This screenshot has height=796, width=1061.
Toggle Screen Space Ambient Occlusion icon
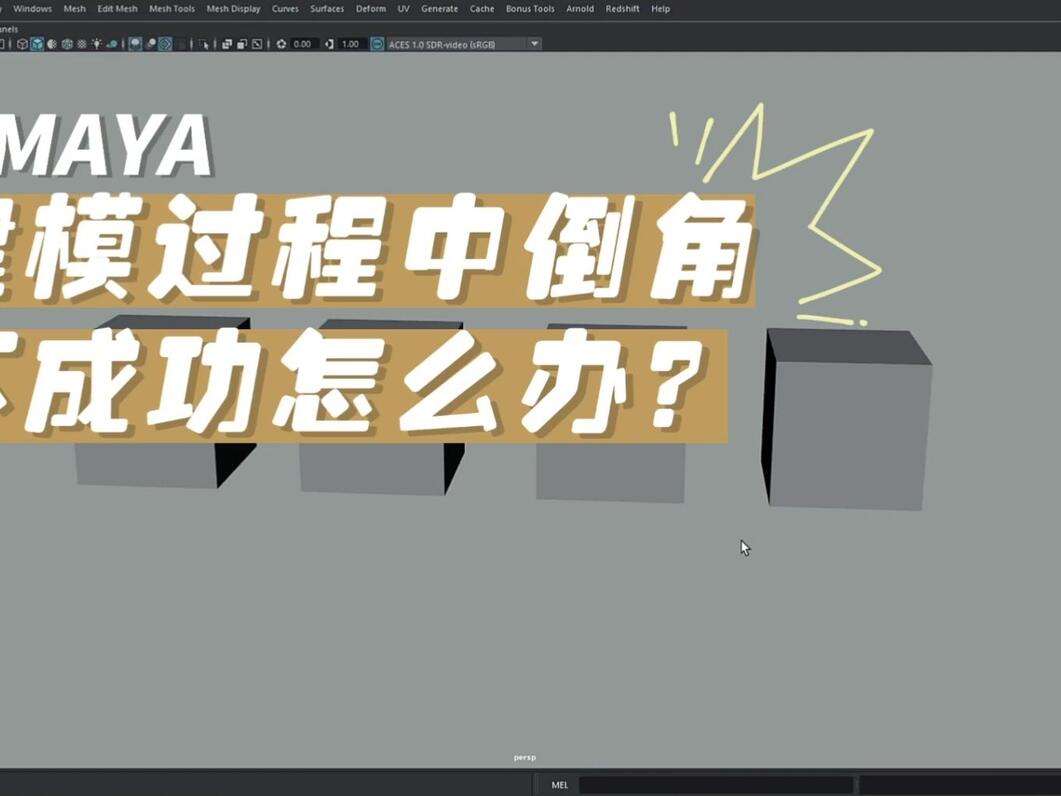[x=135, y=44]
